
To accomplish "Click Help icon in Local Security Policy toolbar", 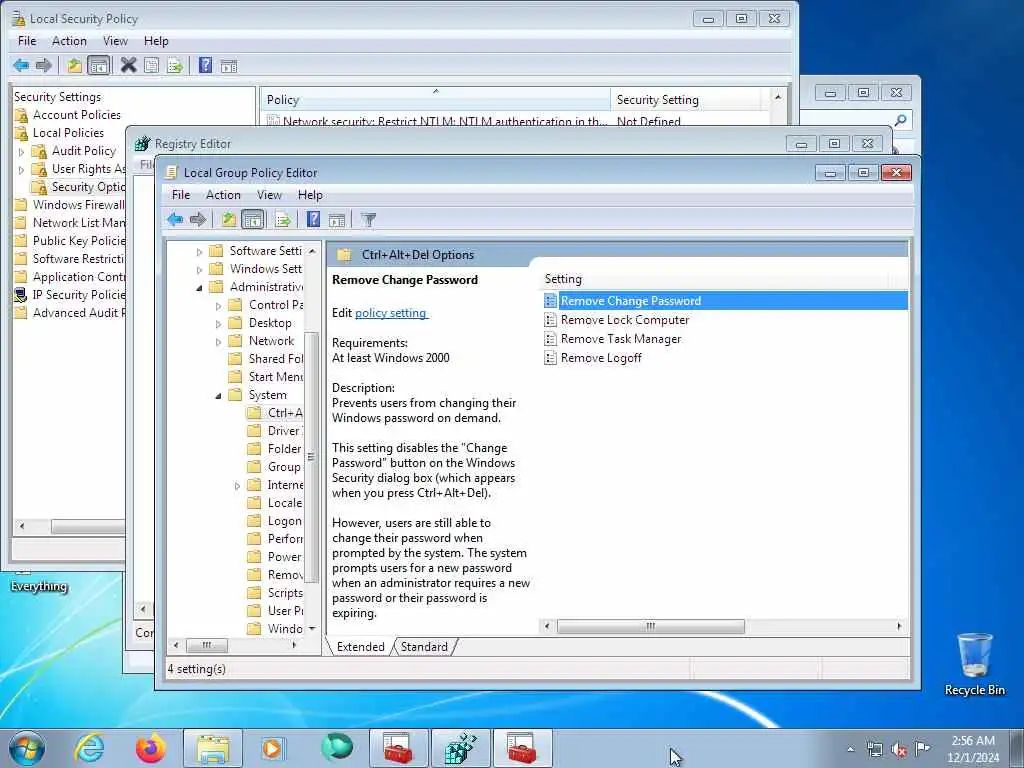I will [x=206, y=65].
